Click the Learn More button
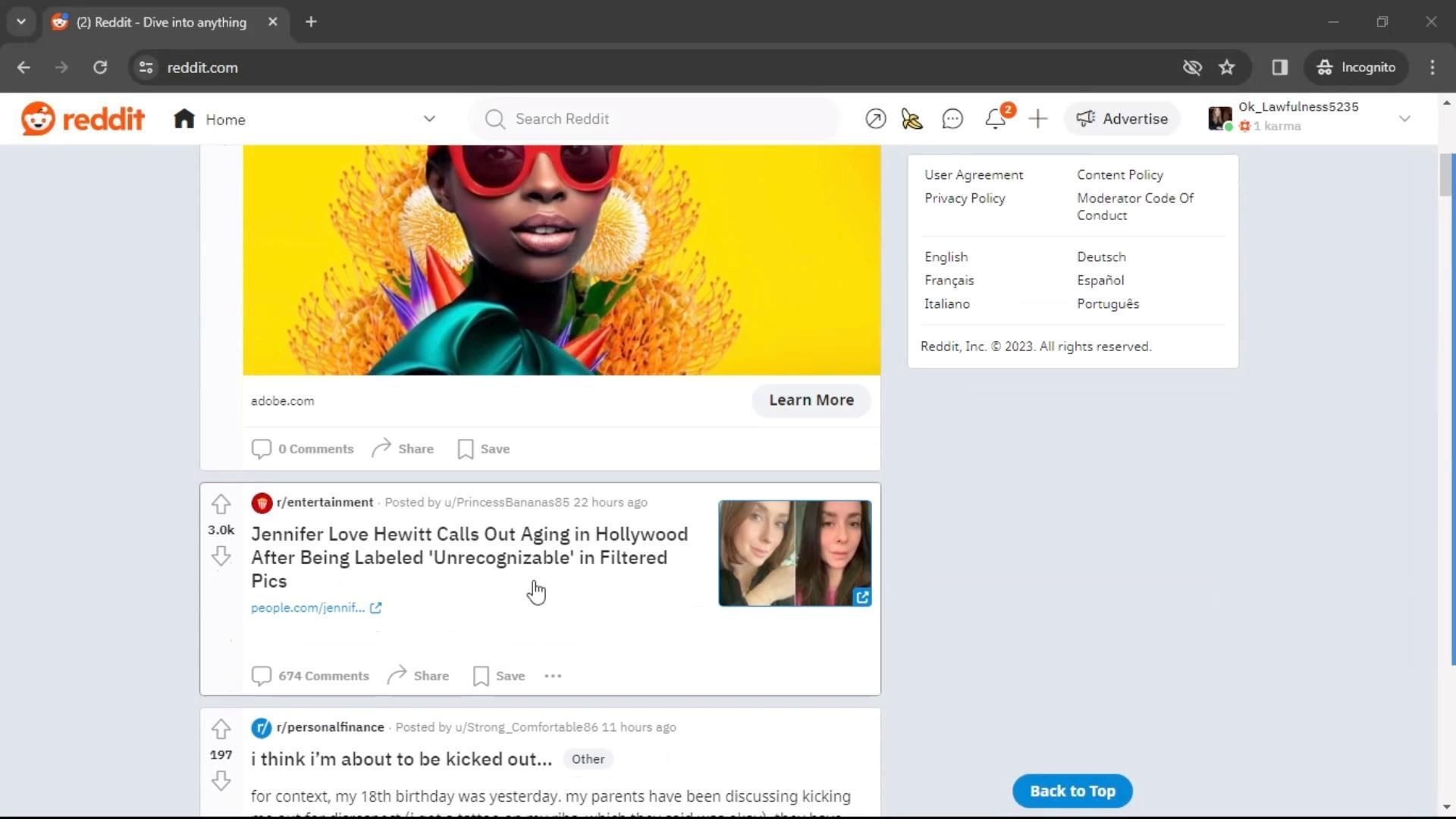1456x819 pixels. [x=811, y=400]
